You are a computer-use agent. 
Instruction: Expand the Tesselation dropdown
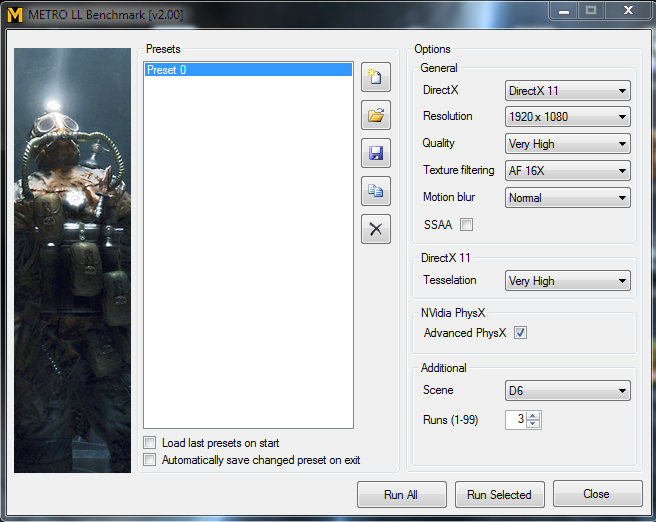568,281
